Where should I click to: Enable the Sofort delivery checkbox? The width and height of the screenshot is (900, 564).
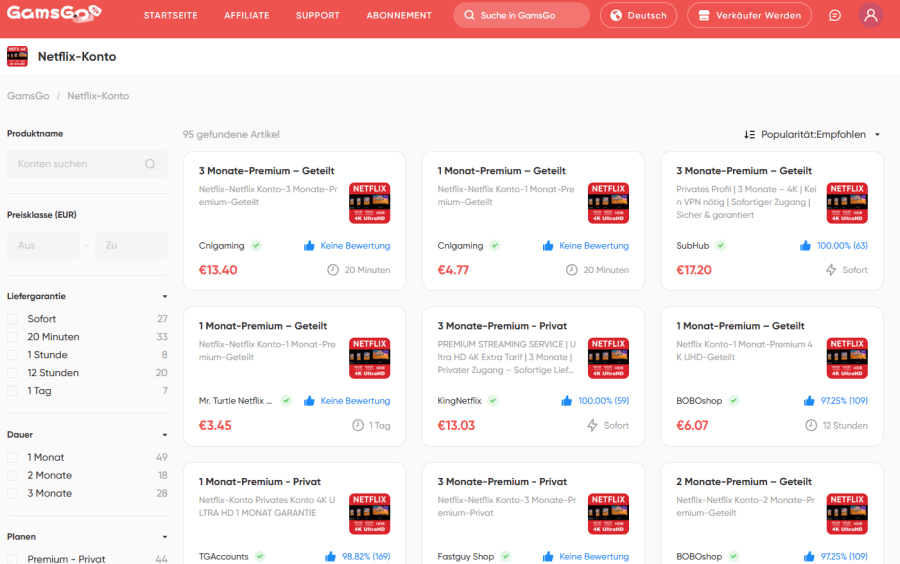click(13, 319)
